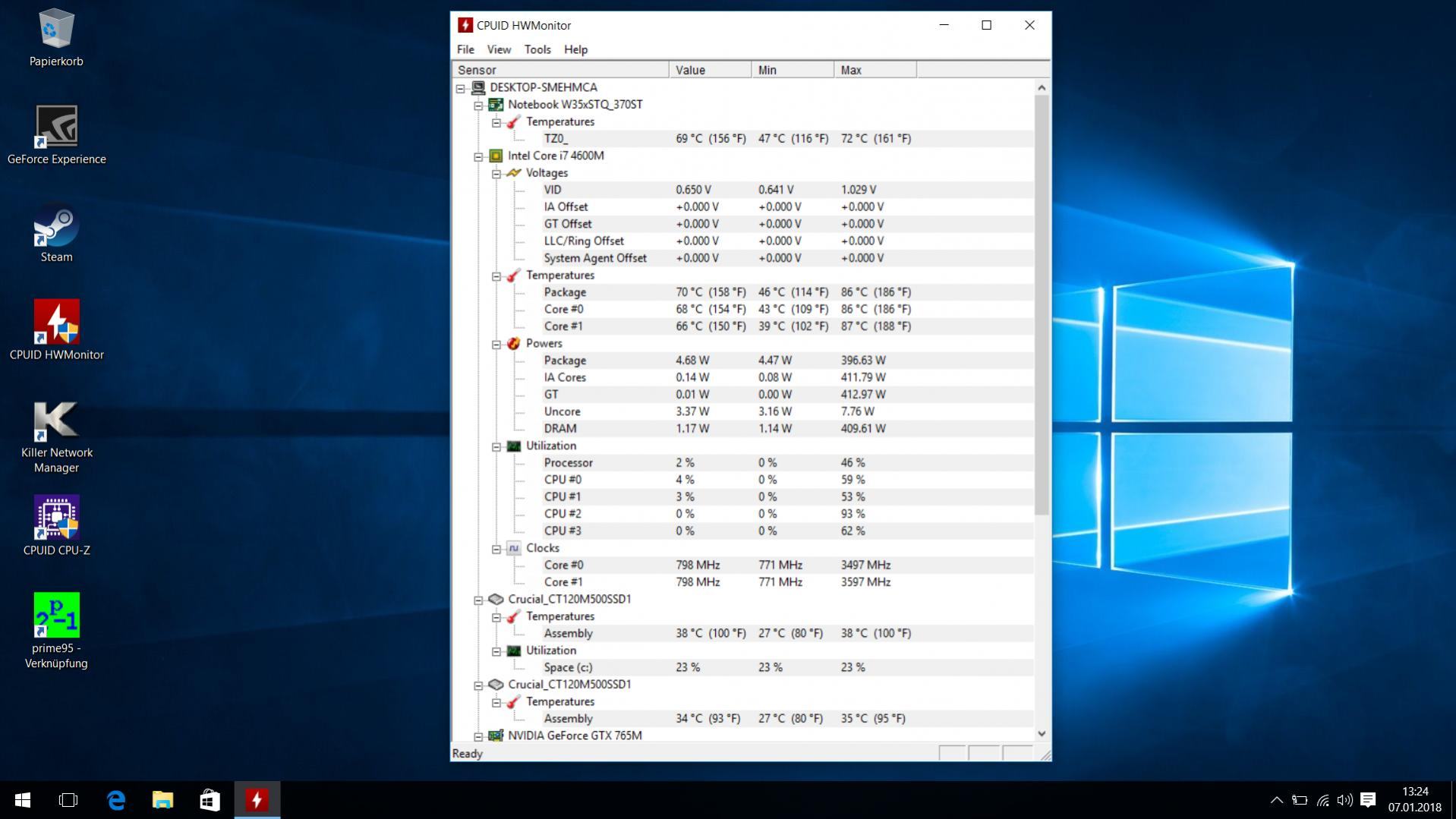Click the Min column header

tap(793, 70)
